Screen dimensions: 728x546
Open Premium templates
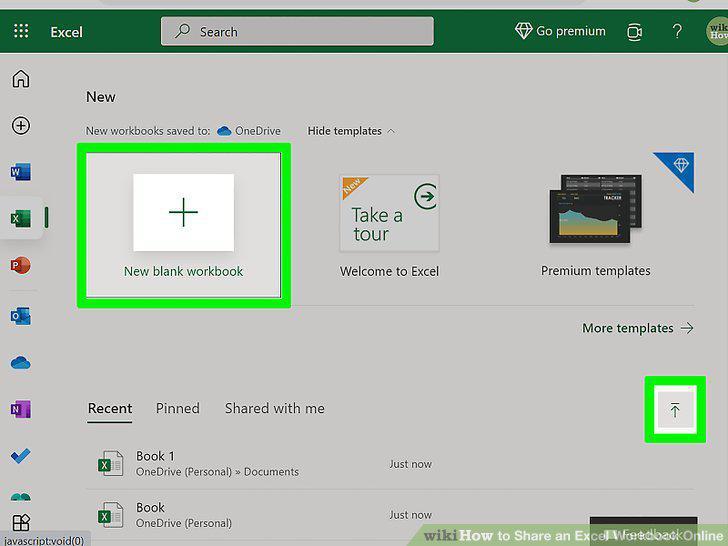[x=596, y=226]
